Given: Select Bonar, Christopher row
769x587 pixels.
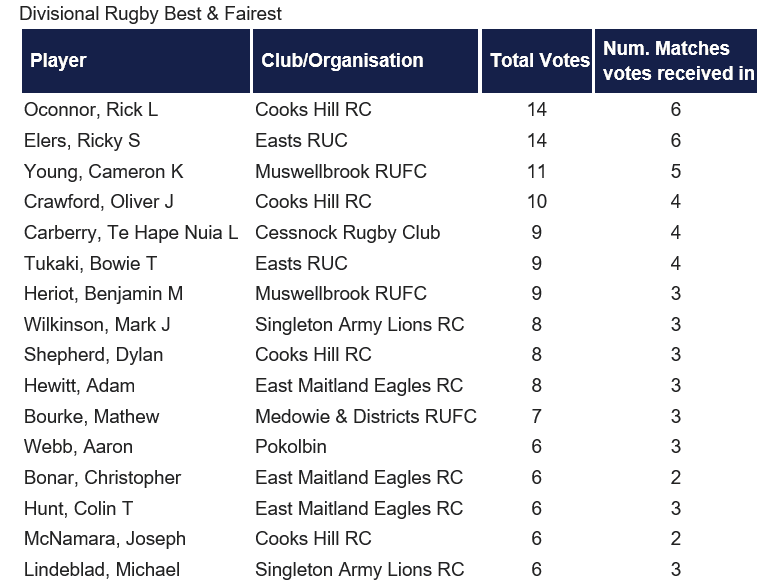Looking at the screenshot, I should [389, 478].
